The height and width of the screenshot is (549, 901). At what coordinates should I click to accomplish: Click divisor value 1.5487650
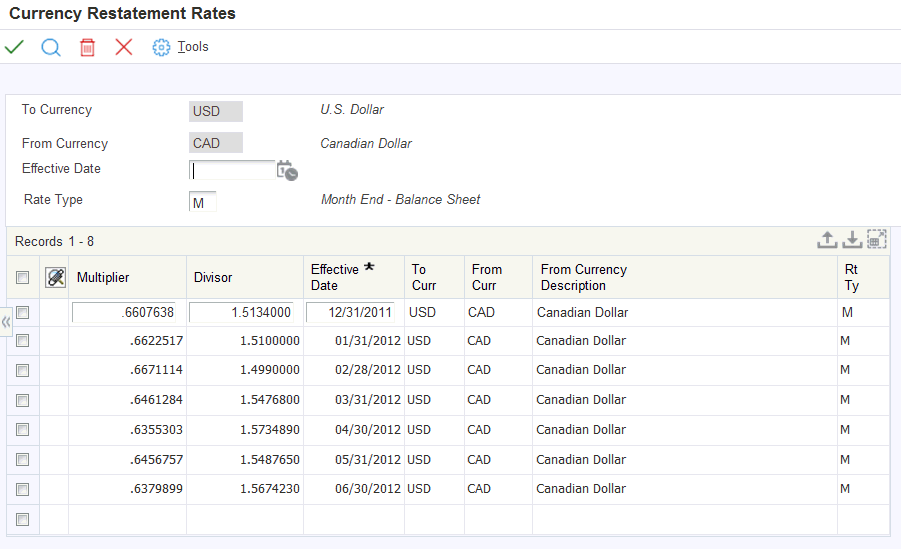click(x=270, y=459)
